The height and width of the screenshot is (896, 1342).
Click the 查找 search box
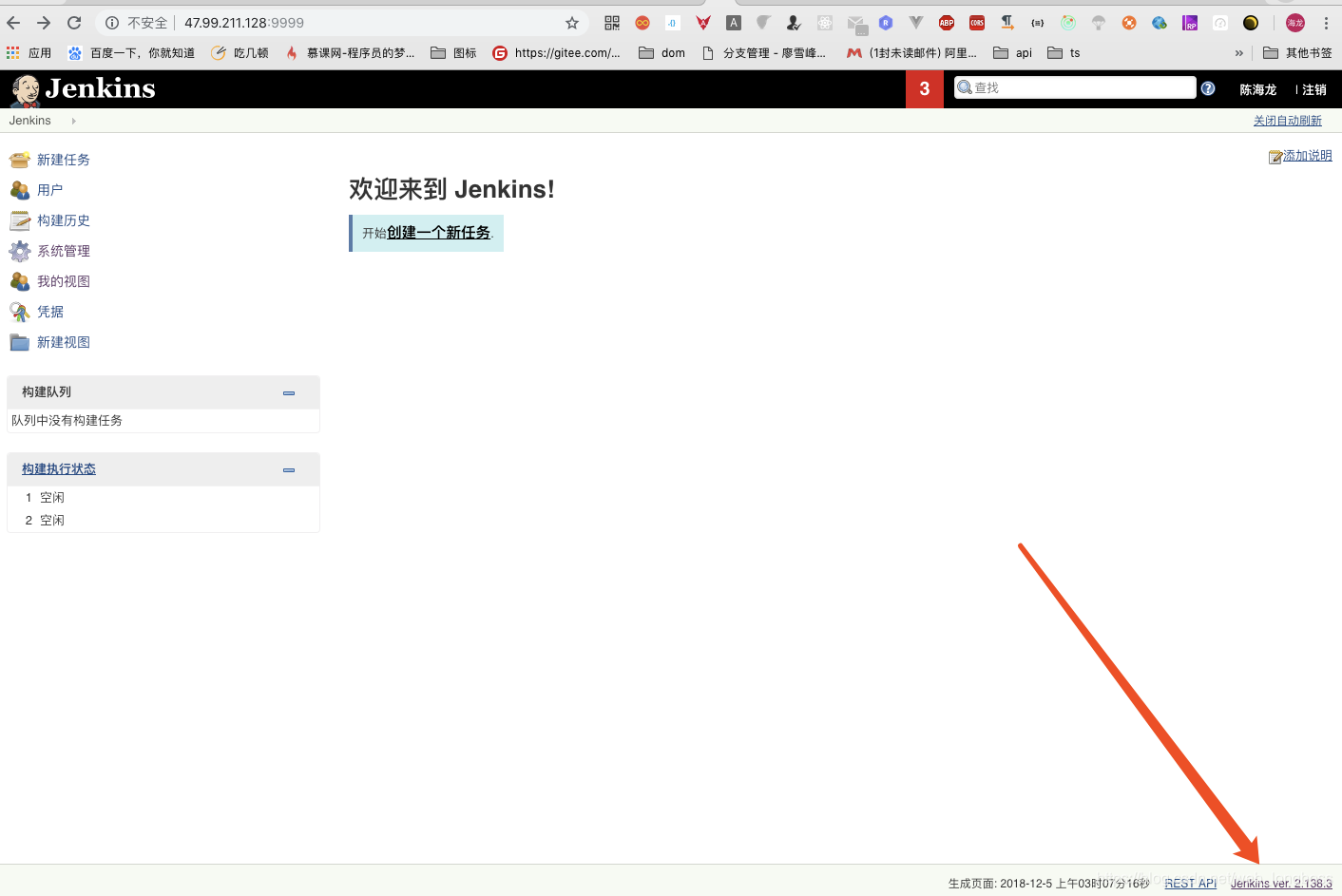[1075, 87]
